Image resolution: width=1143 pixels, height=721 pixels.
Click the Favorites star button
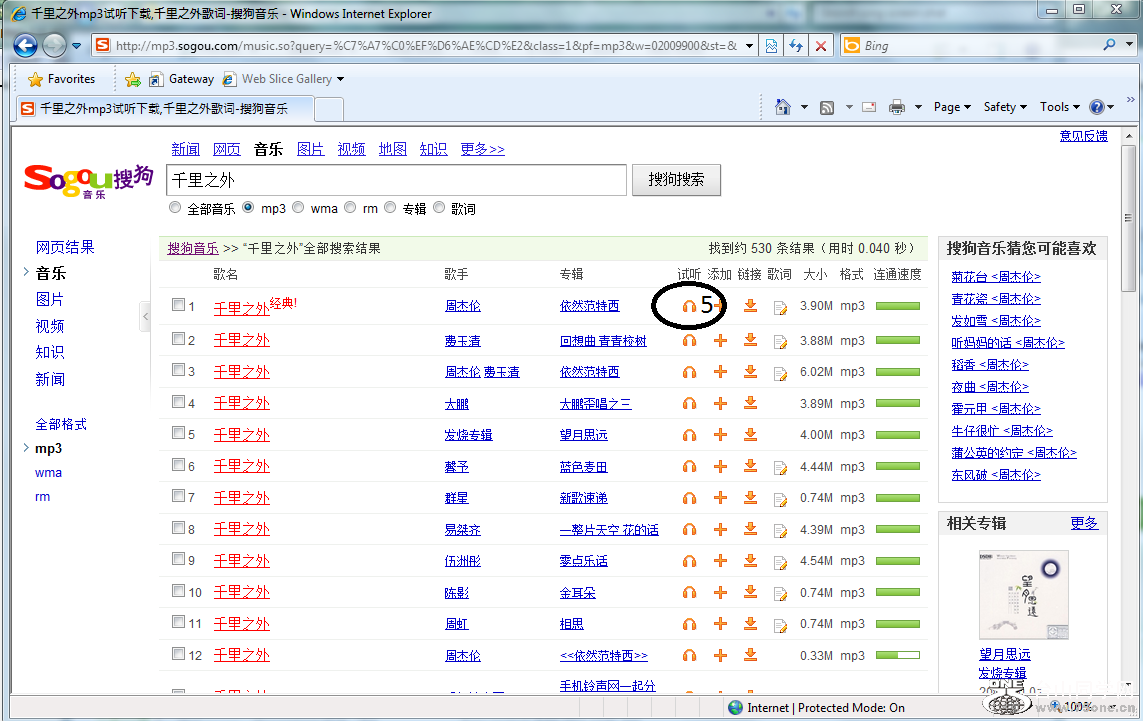click(x=62, y=79)
